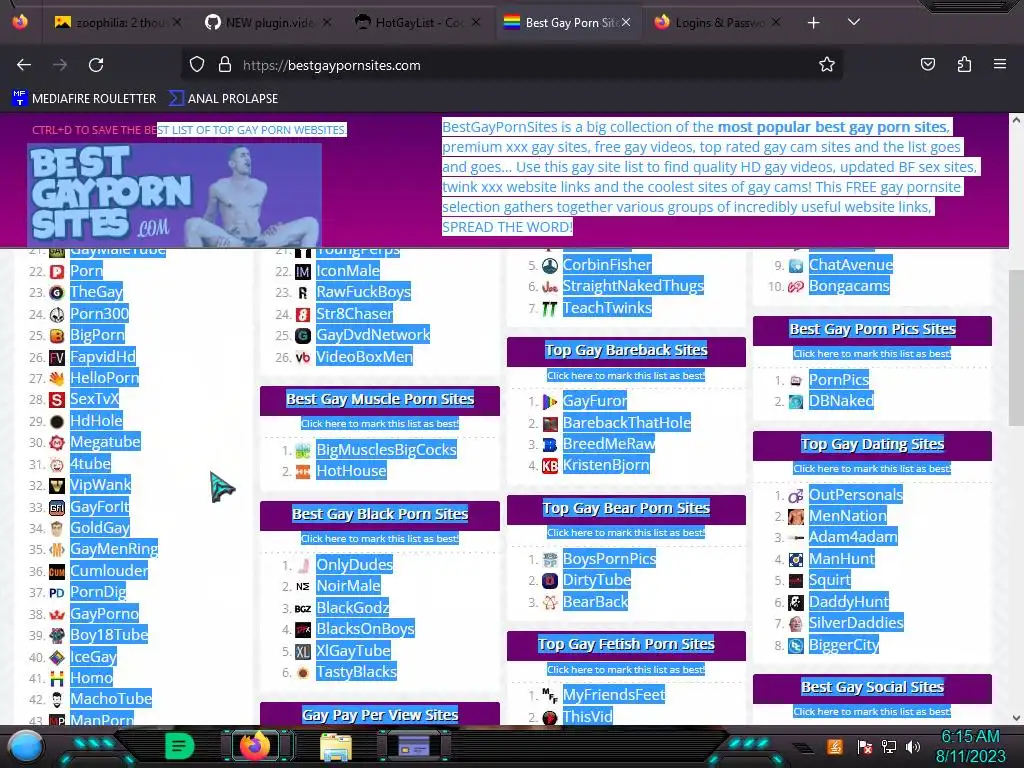Screen dimensions: 1024x768
Task: Close the Logins & Passwords tab
Action: [x=776, y=22]
